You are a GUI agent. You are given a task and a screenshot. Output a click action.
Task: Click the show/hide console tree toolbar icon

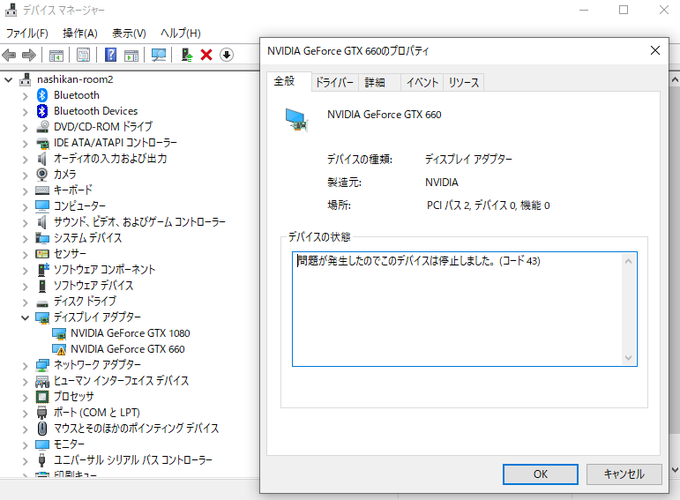[x=56, y=55]
